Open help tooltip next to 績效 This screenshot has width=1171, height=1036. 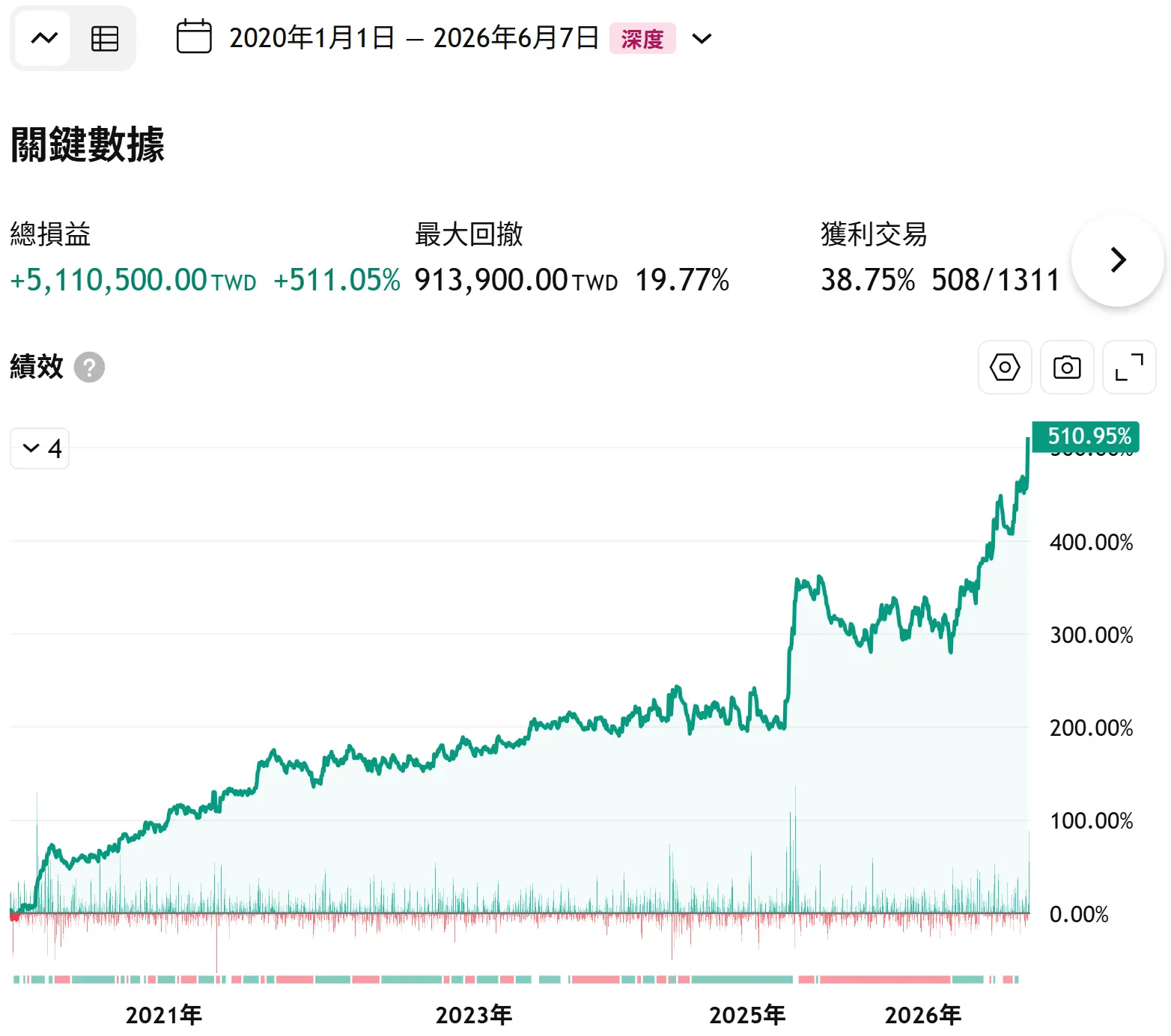[89, 367]
